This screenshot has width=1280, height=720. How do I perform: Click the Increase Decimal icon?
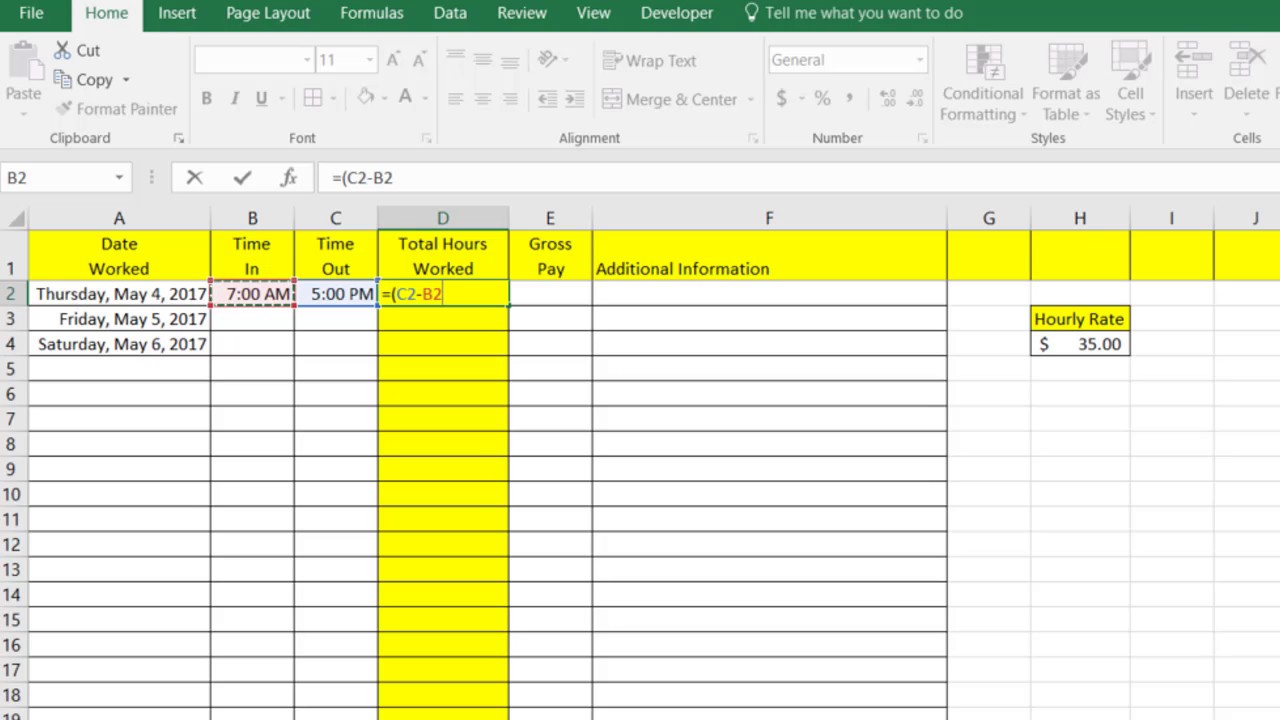[x=888, y=97]
